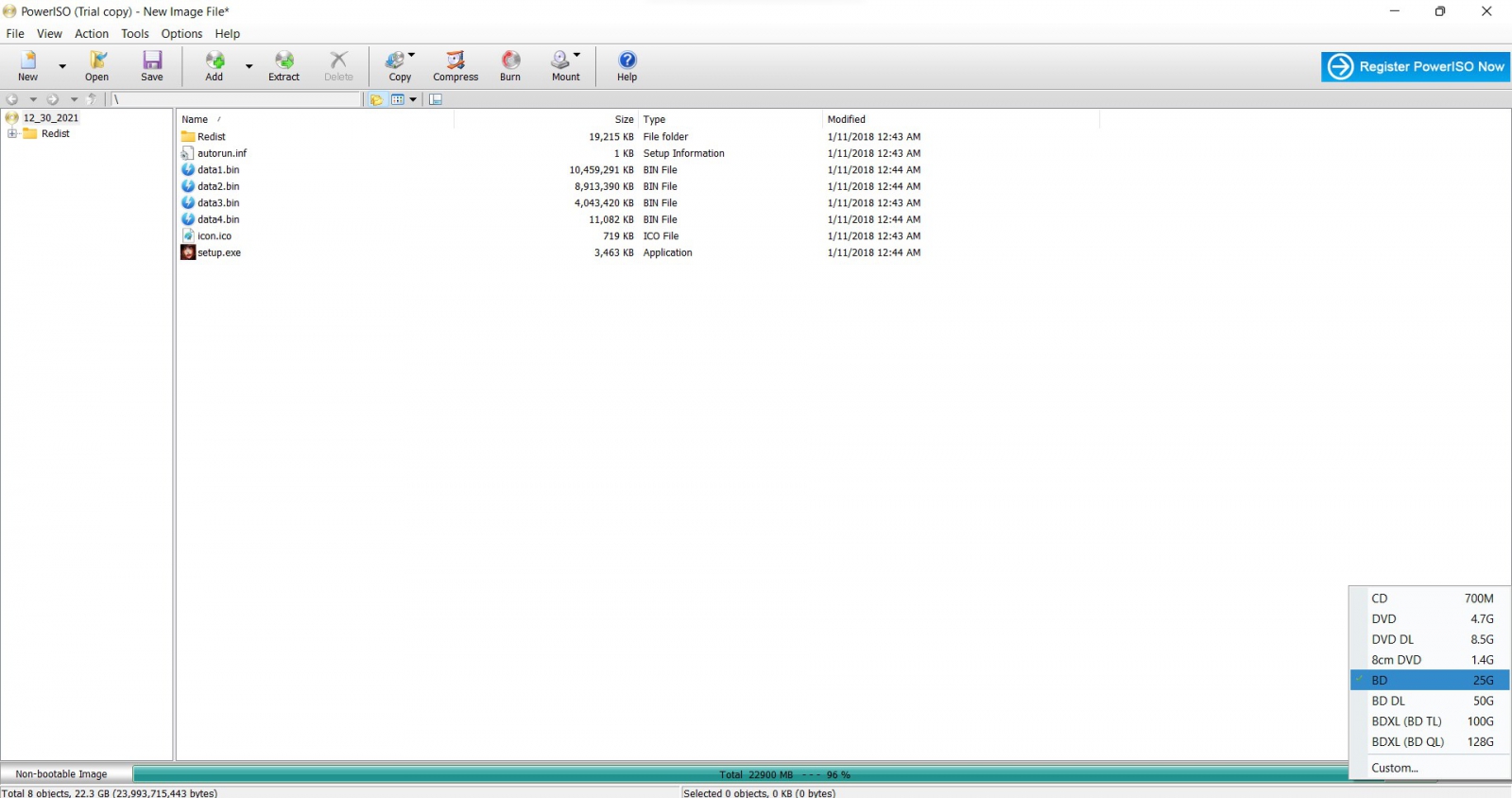The width and height of the screenshot is (1512, 798).
Task: Select the Redist folder in the file list
Action: 212,136
